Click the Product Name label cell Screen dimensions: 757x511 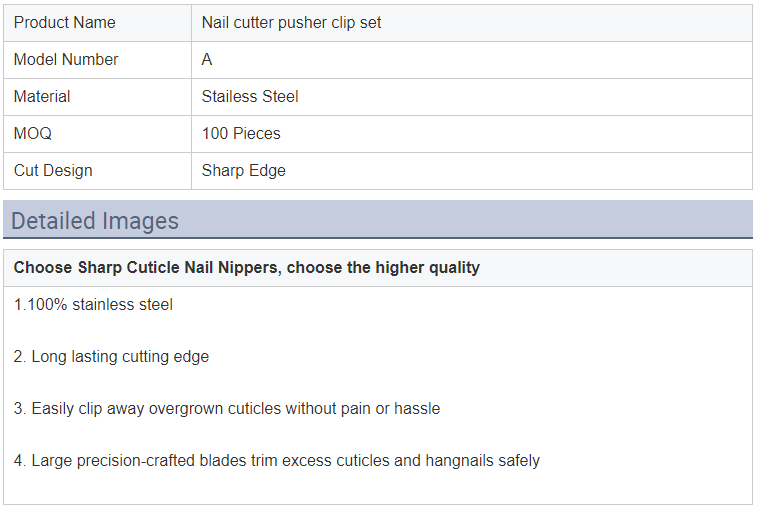97,23
